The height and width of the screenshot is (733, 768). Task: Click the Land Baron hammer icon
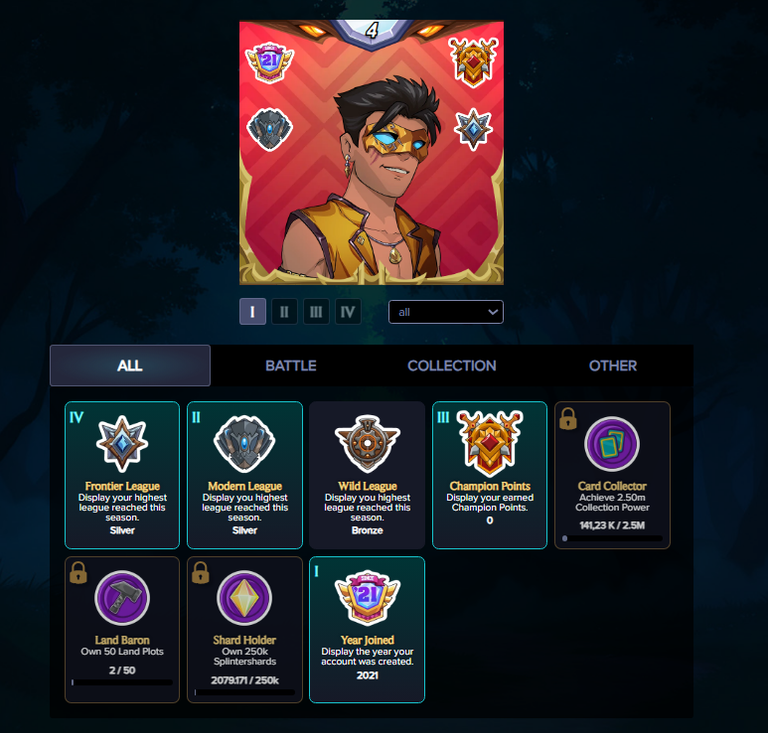click(x=122, y=598)
